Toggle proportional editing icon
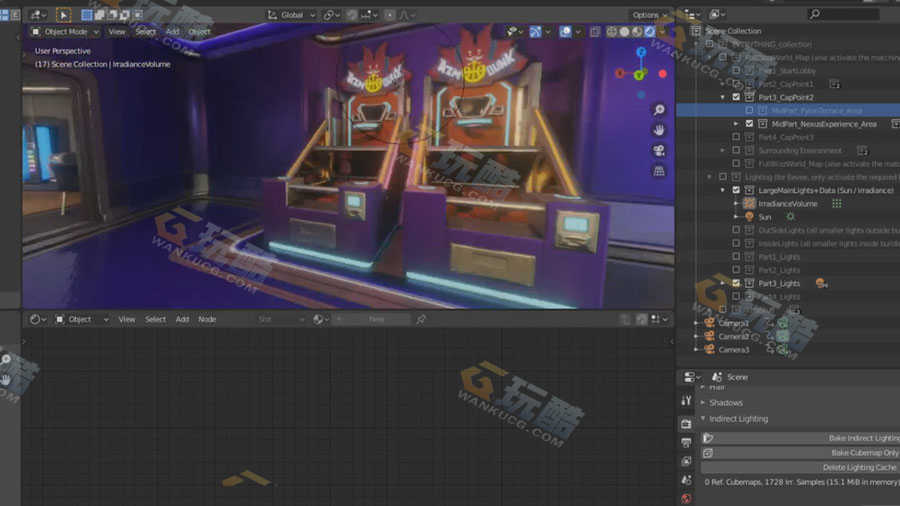Viewport: 900px width, 506px height. click(389, 15)
